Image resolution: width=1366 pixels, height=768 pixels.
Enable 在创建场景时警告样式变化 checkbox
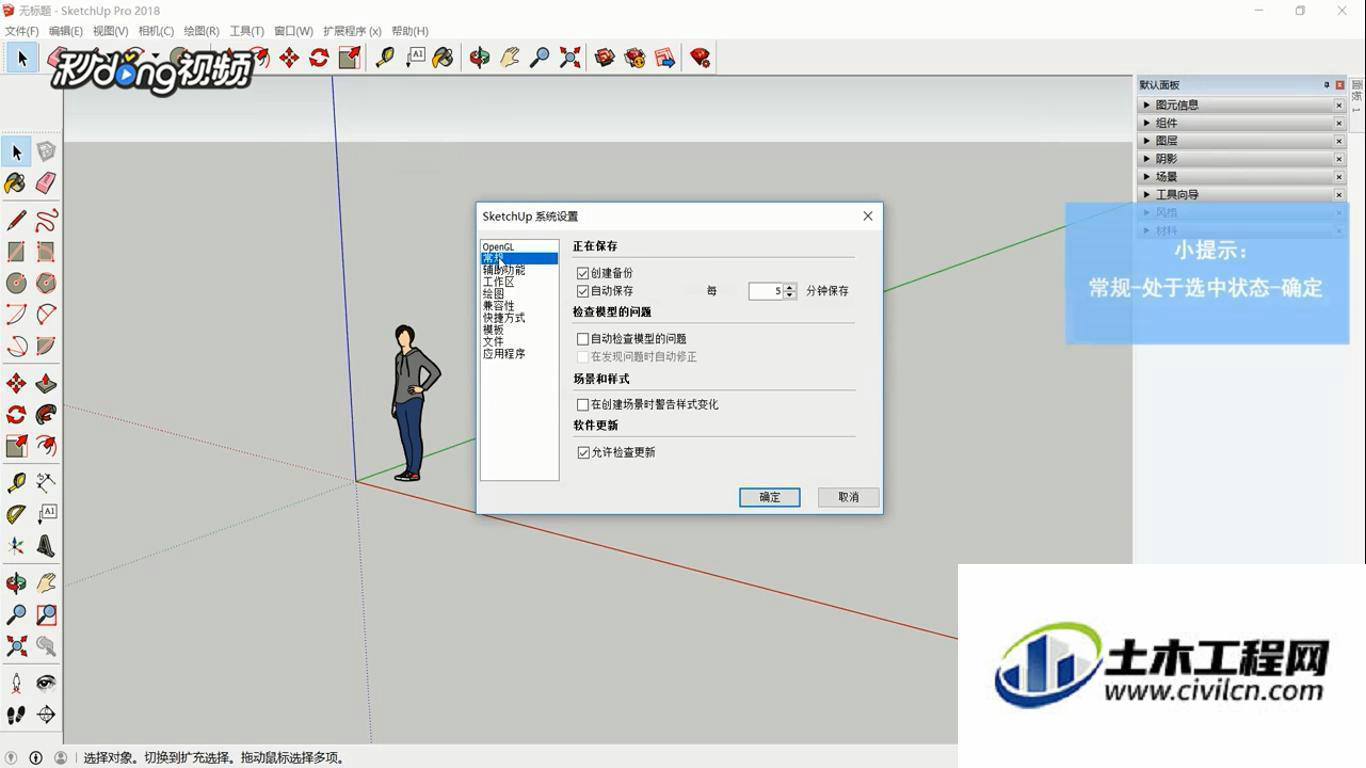coord(583,405)
